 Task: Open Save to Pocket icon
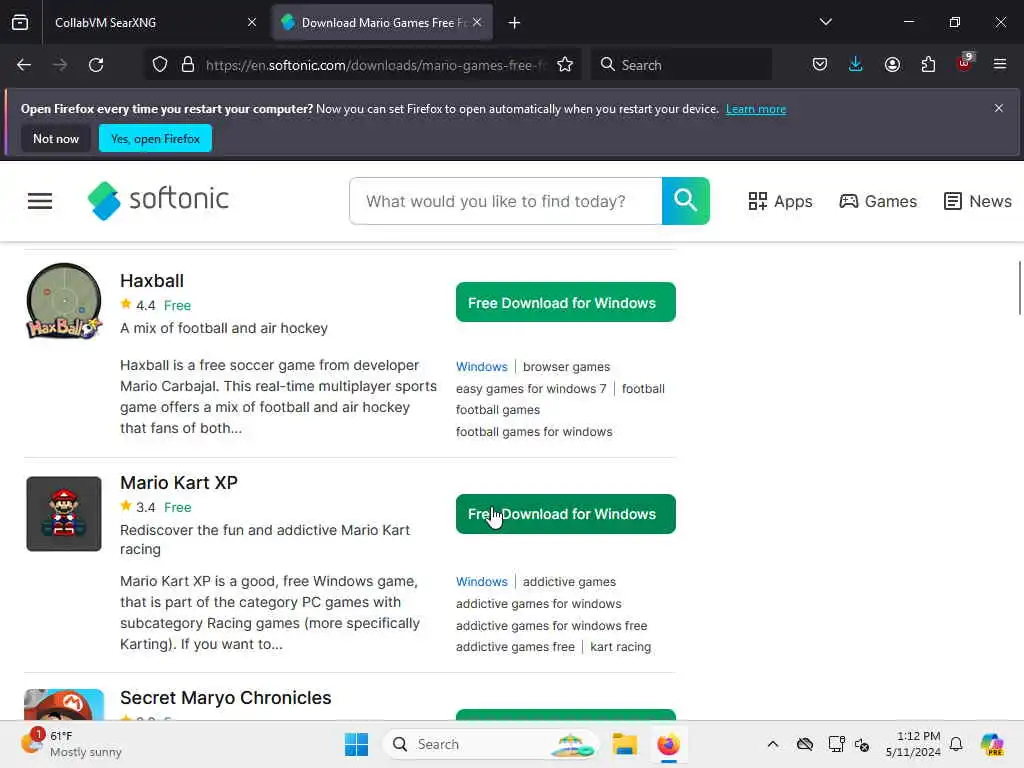click(820, 65)
